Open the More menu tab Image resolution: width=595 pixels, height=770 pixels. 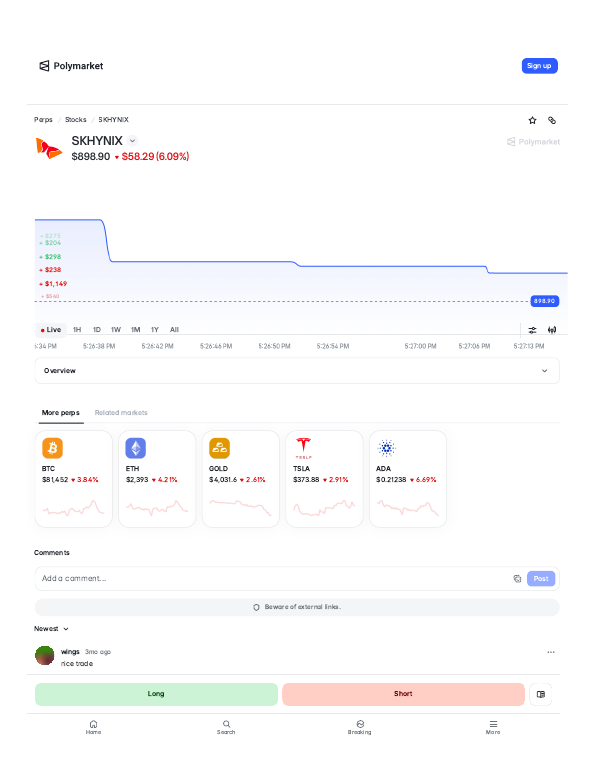493,727
